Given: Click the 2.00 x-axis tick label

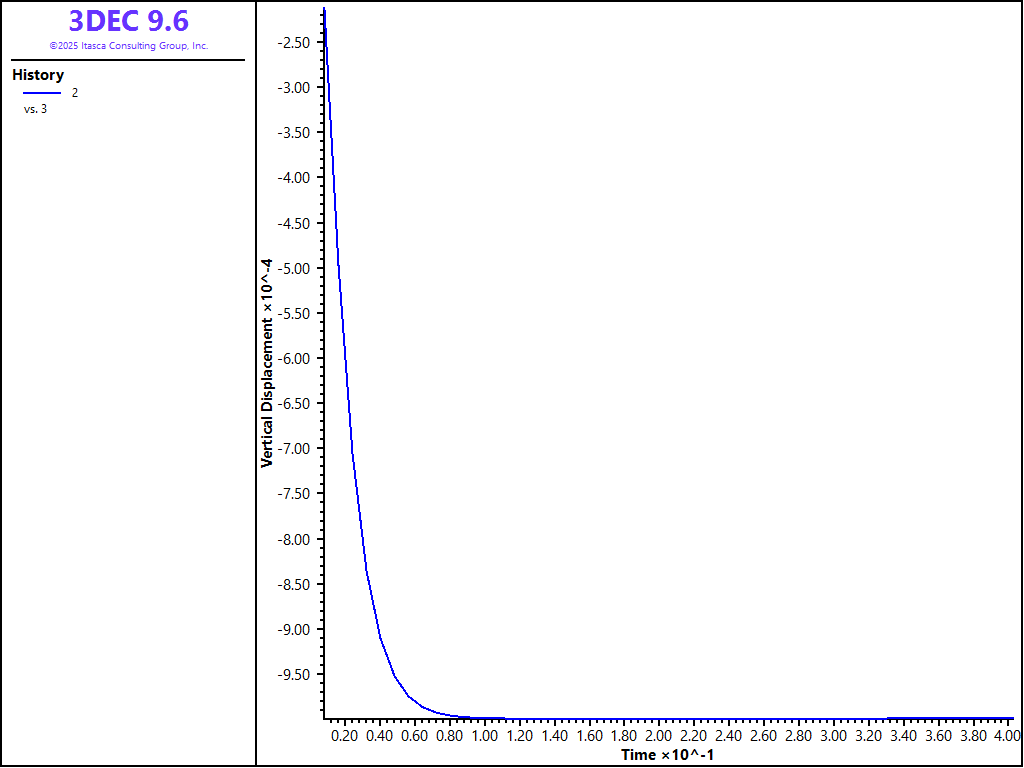Looking at the screenshot, I should point(659,736).
